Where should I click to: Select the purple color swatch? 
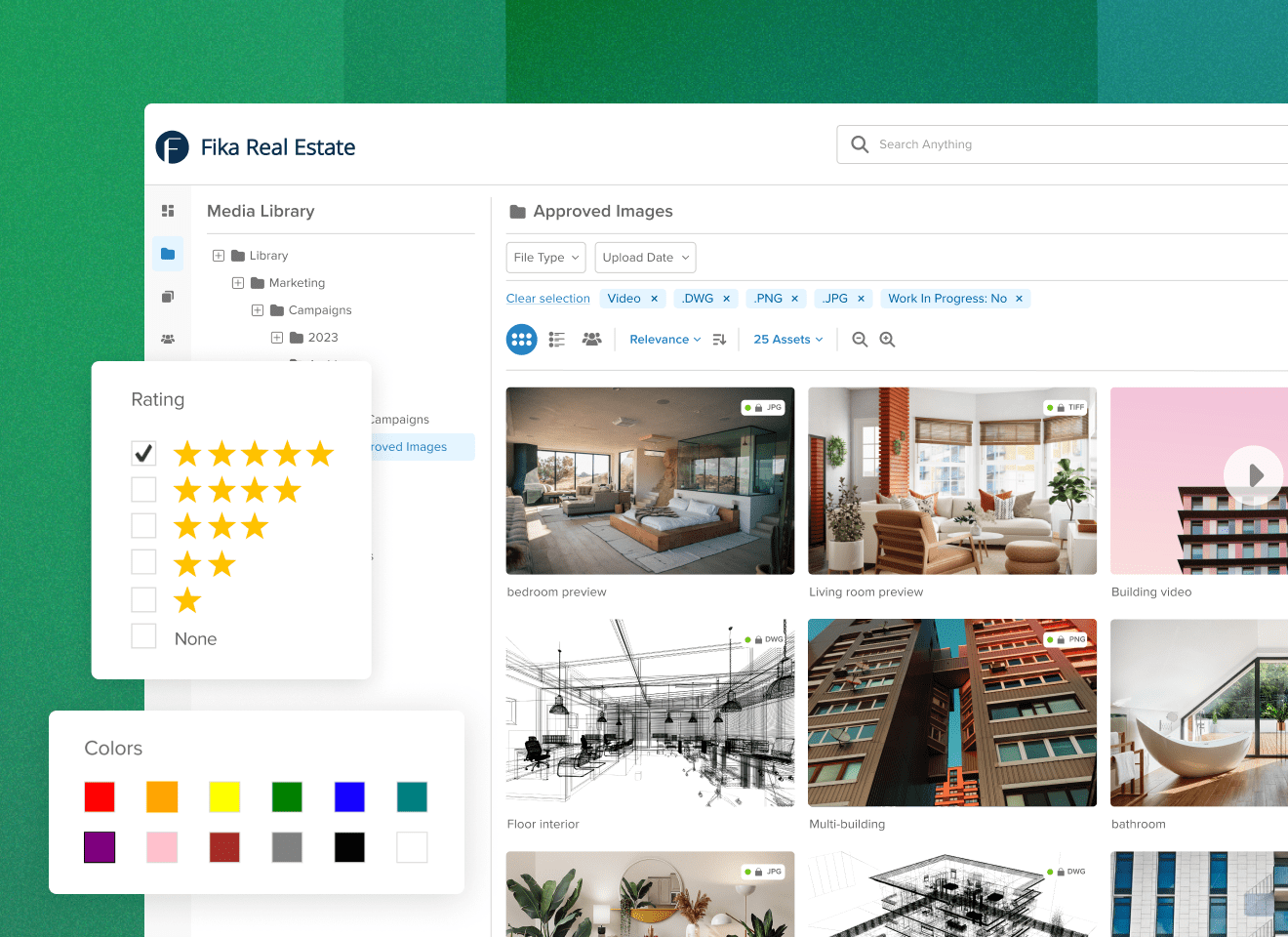100,847
